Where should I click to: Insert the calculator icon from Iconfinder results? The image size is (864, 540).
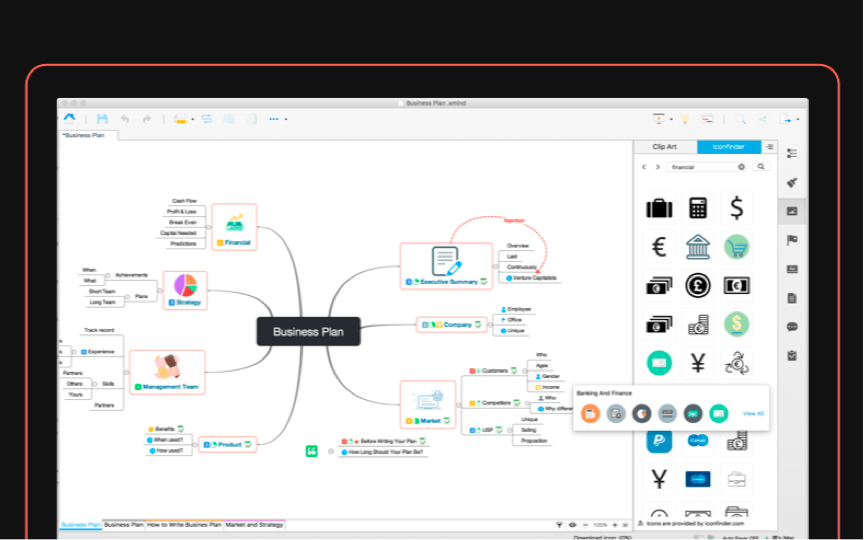(x=698, y=208)
